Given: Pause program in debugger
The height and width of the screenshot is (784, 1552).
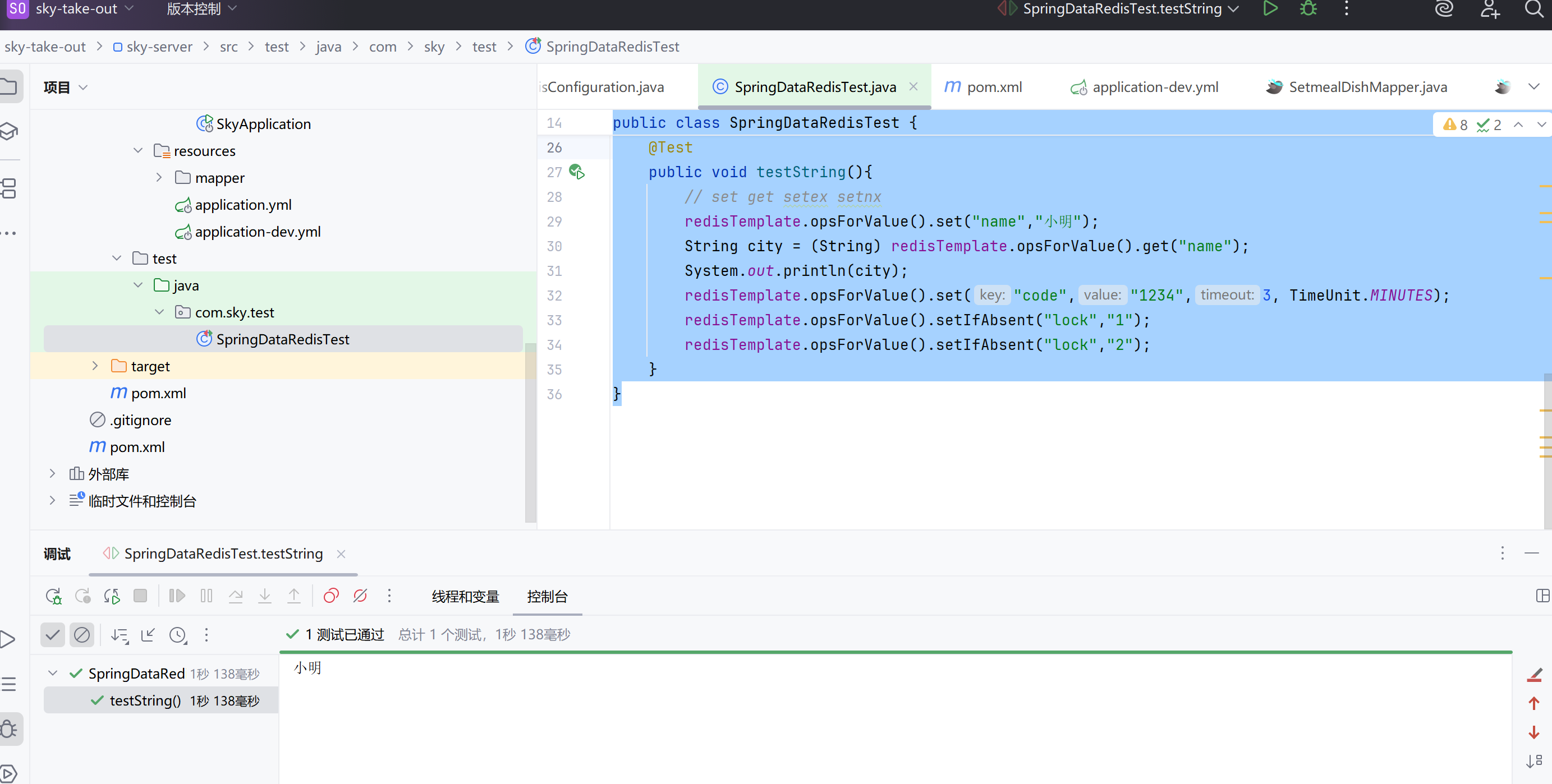Looking at the screenshot, I should [206, 596].
